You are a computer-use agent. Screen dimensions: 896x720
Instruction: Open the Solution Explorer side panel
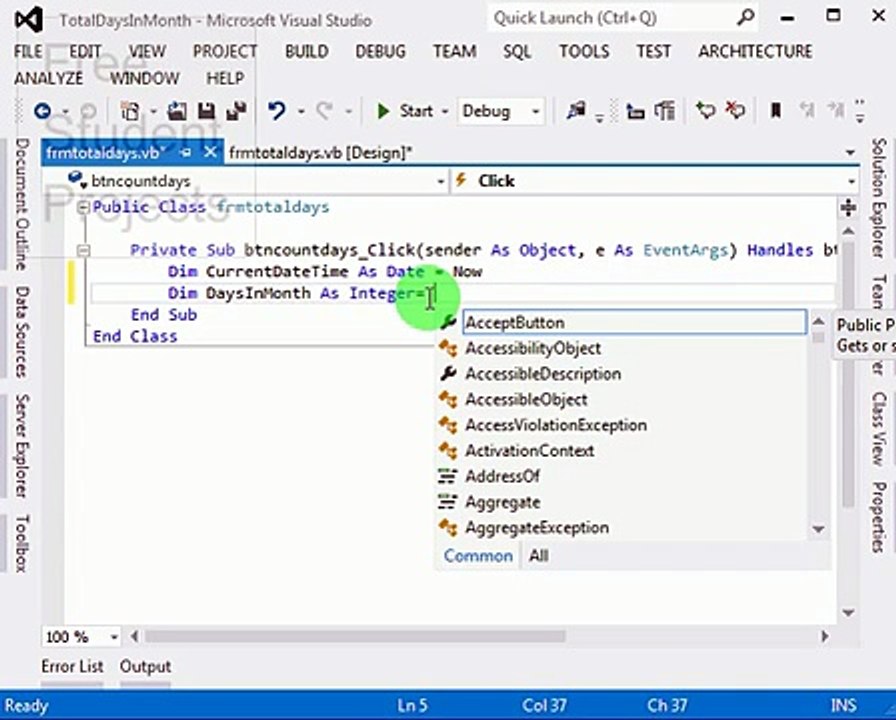[879, 198]
